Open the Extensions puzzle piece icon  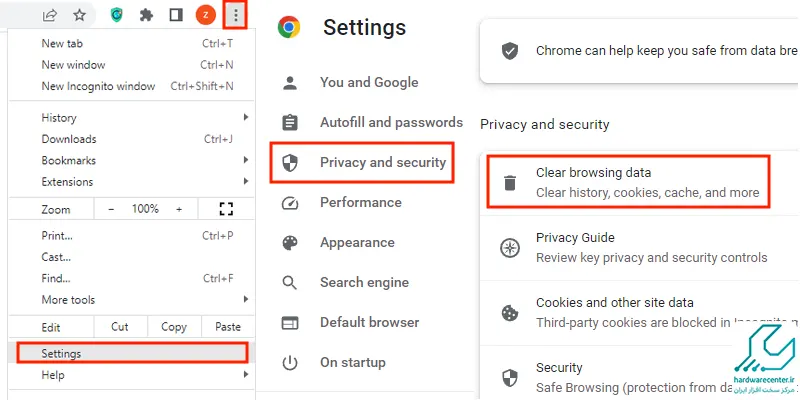(146, 15)
